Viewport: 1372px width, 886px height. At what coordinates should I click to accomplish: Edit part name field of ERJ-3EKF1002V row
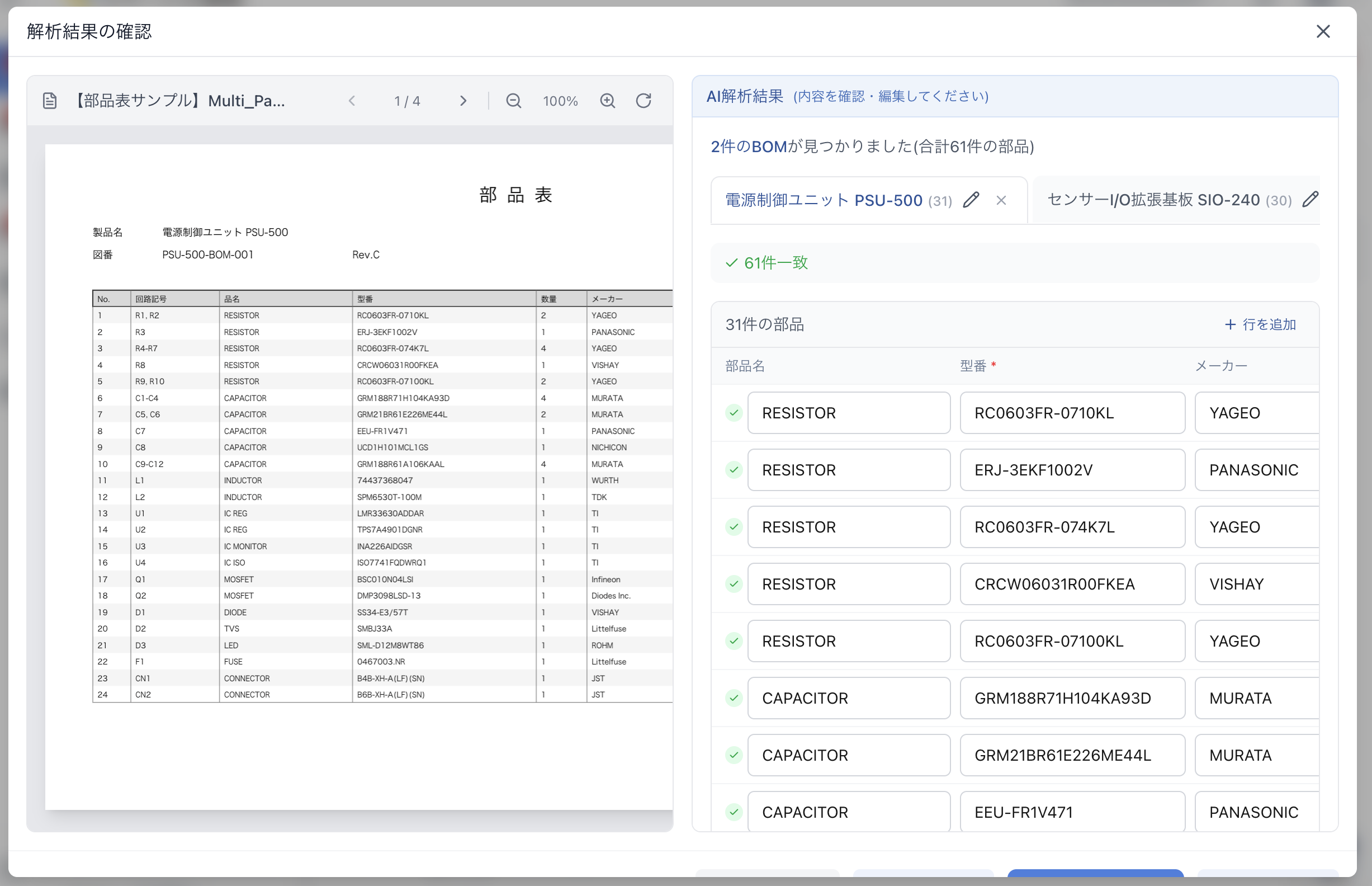coord(849,469)
